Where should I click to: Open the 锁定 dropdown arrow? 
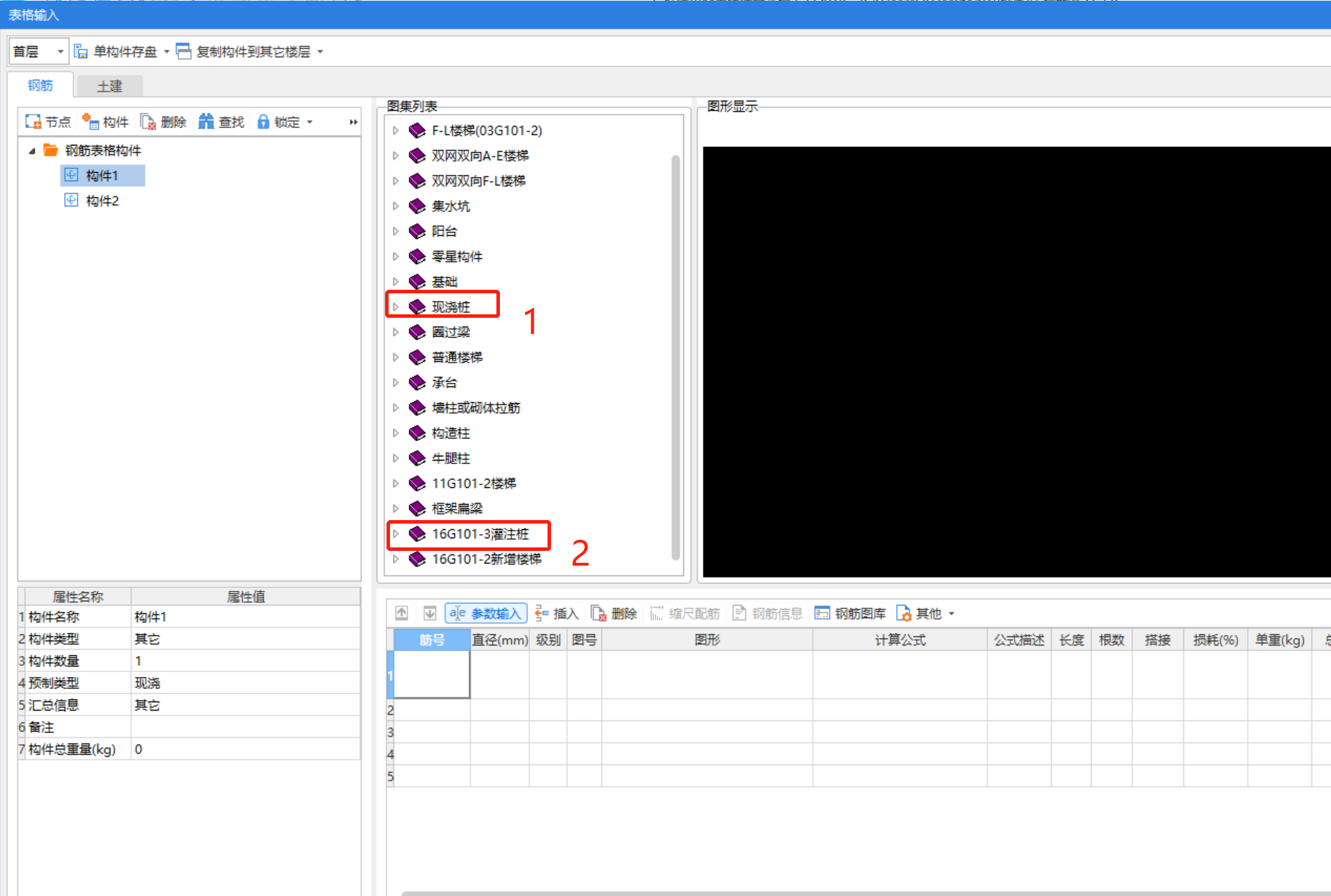(309, 122)
